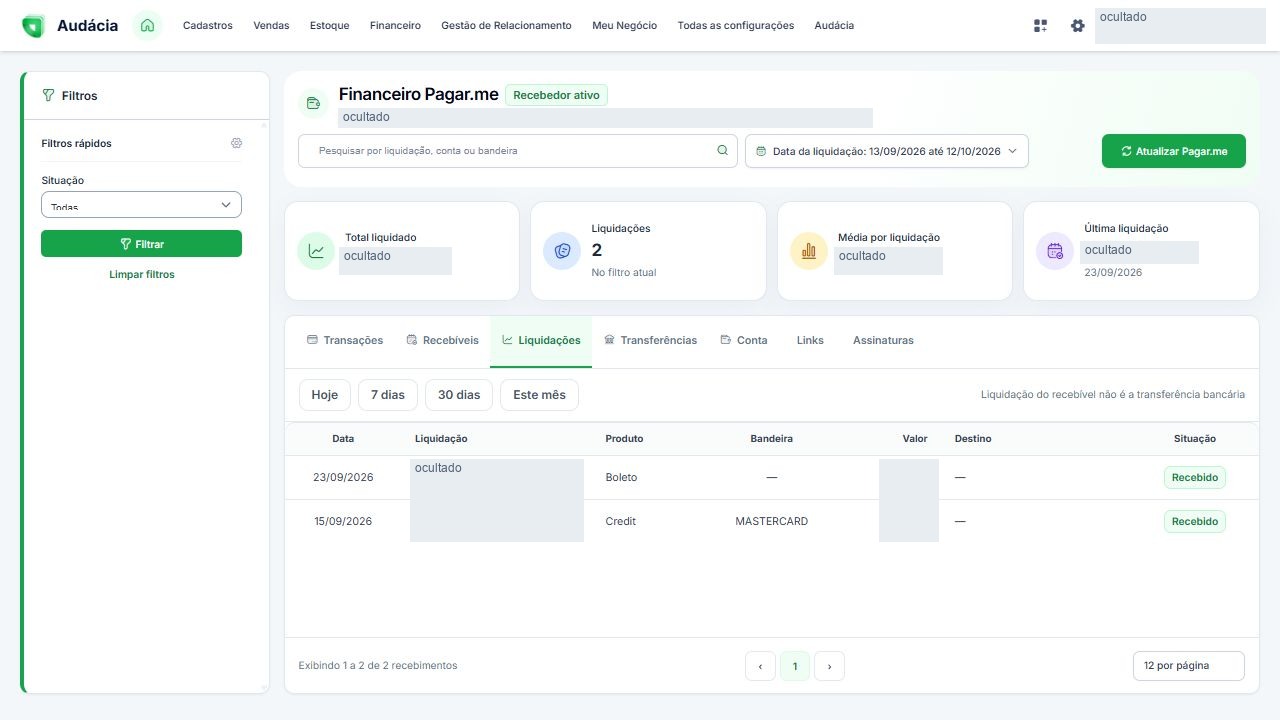Select the Hoje quick range
Screen dimensions: 1280x720
tap(325, 395)
